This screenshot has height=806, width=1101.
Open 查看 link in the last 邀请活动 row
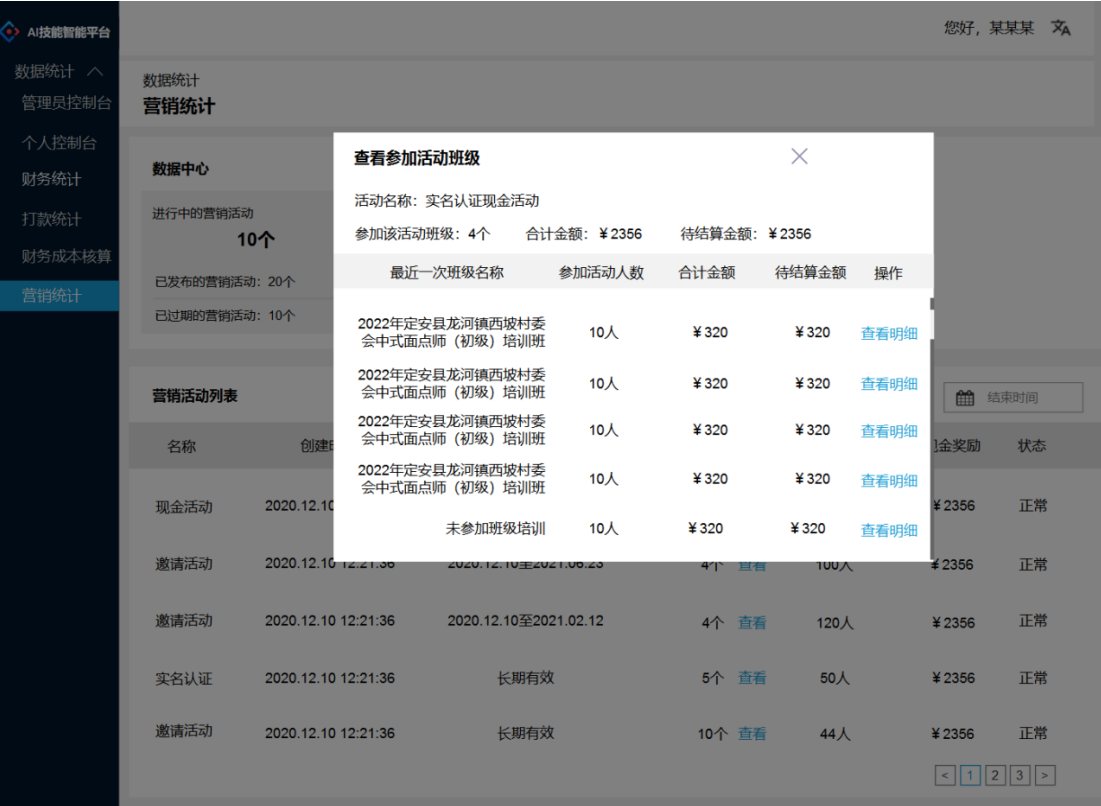tap(751, 733)
